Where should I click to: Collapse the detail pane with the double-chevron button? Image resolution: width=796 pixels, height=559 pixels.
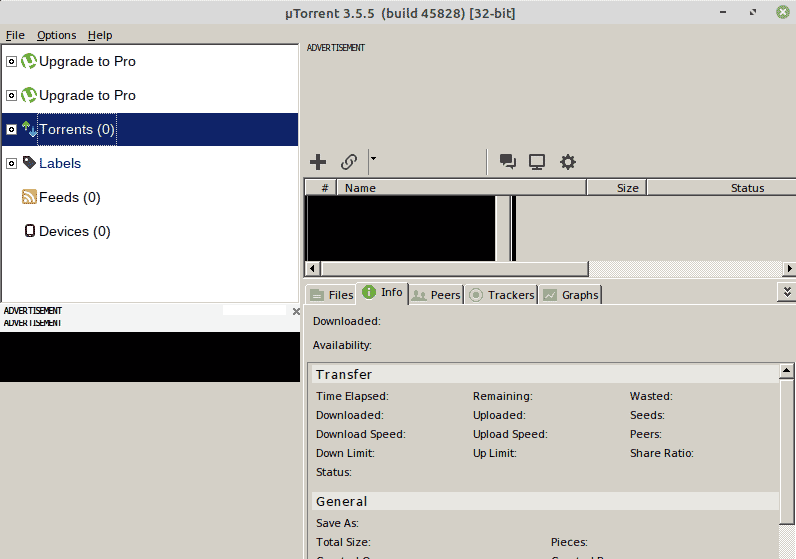click(x=787, y=292)
